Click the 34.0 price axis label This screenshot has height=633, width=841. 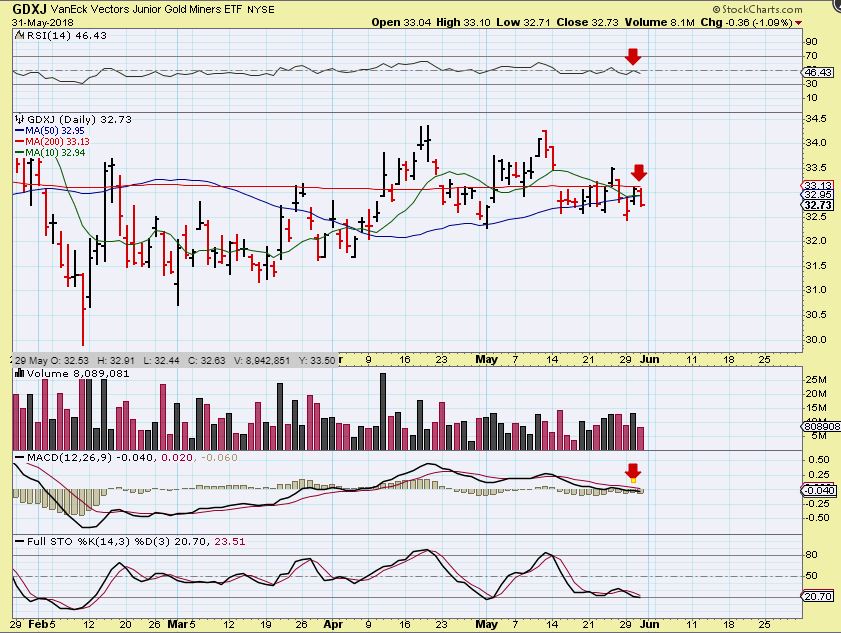click(x=815, y=143)
